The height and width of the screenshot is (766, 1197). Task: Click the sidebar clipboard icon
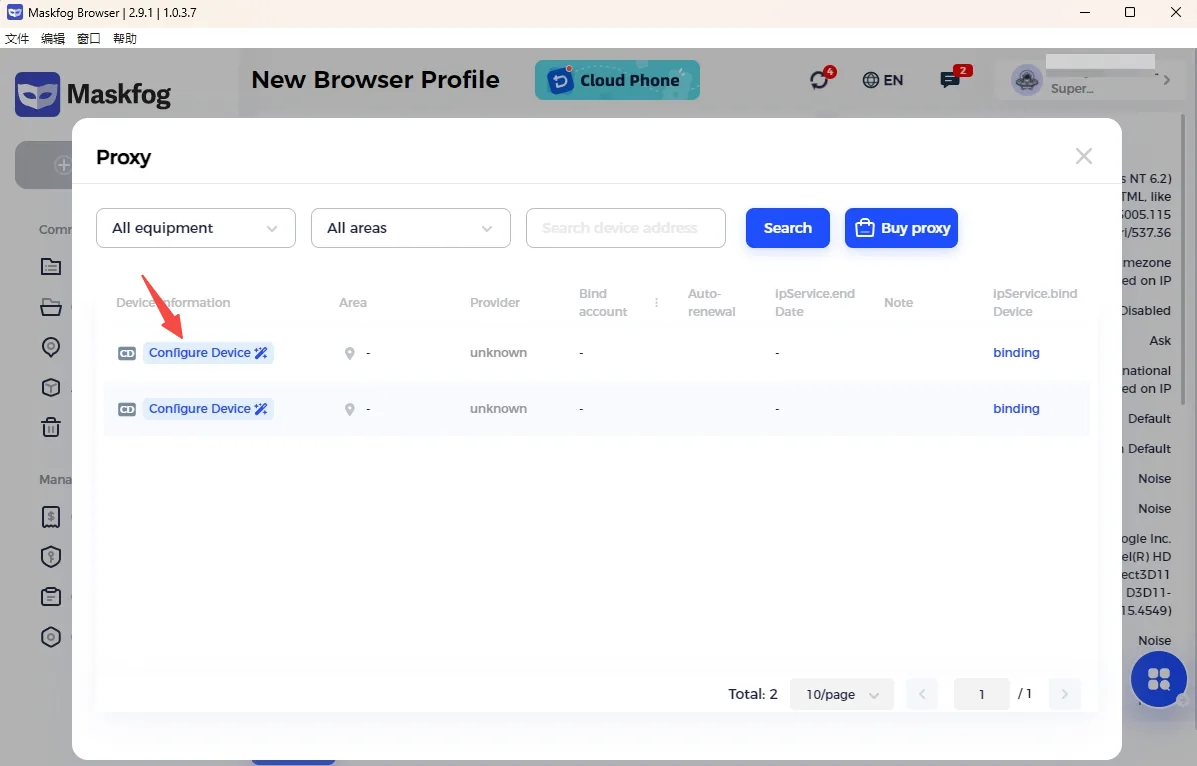pos(51,596)
